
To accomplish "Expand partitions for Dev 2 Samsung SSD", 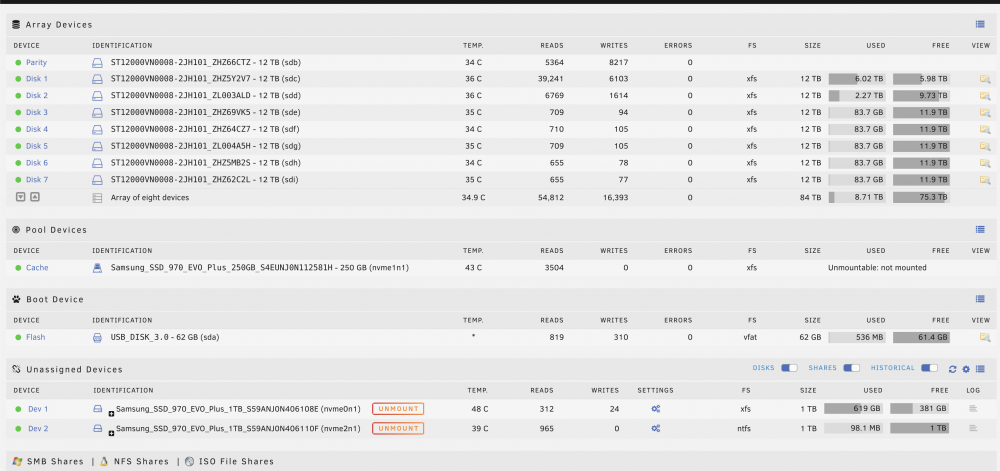I will (x=112, y=433).
